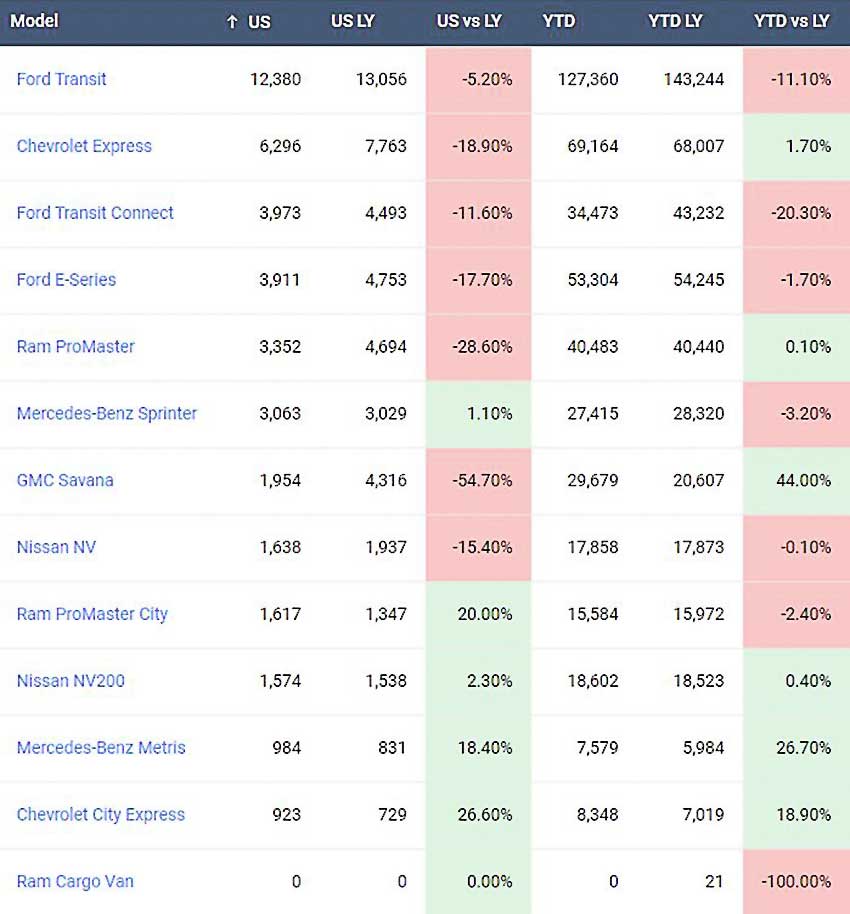Open the Chevrolet Express link
850x914 pixels.
[x=84, y=146]
